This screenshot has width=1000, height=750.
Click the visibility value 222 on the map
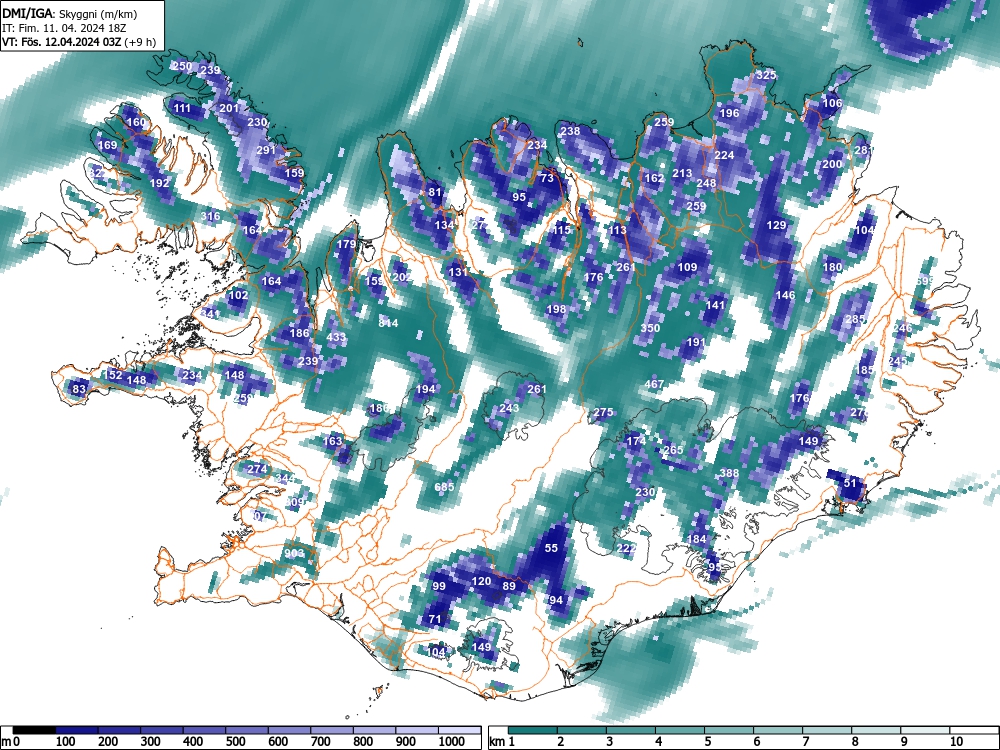coord(627,548)
